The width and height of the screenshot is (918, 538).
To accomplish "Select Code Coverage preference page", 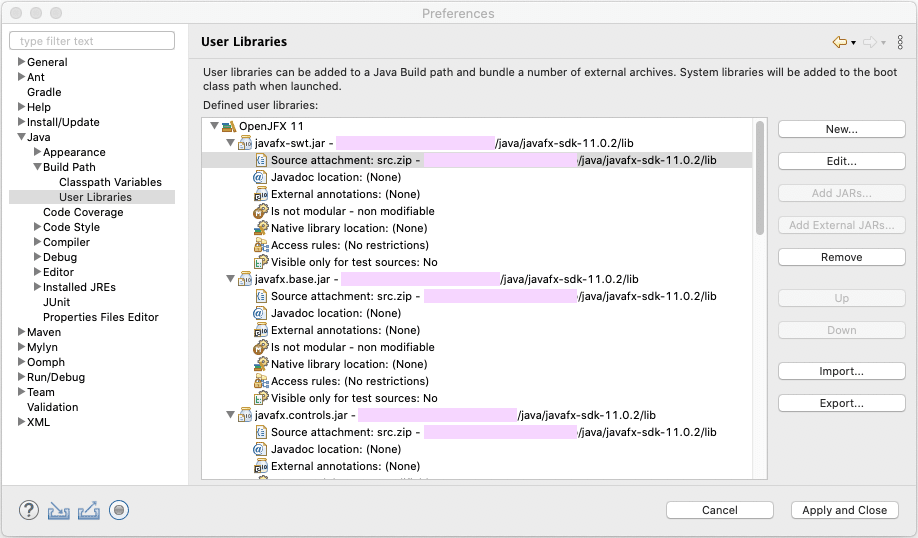I will pyautogui.click(x=83, y=212).
